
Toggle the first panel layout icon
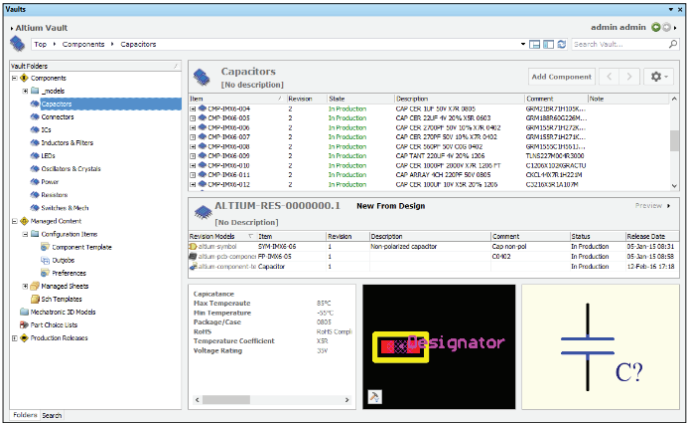click(534, 44)
